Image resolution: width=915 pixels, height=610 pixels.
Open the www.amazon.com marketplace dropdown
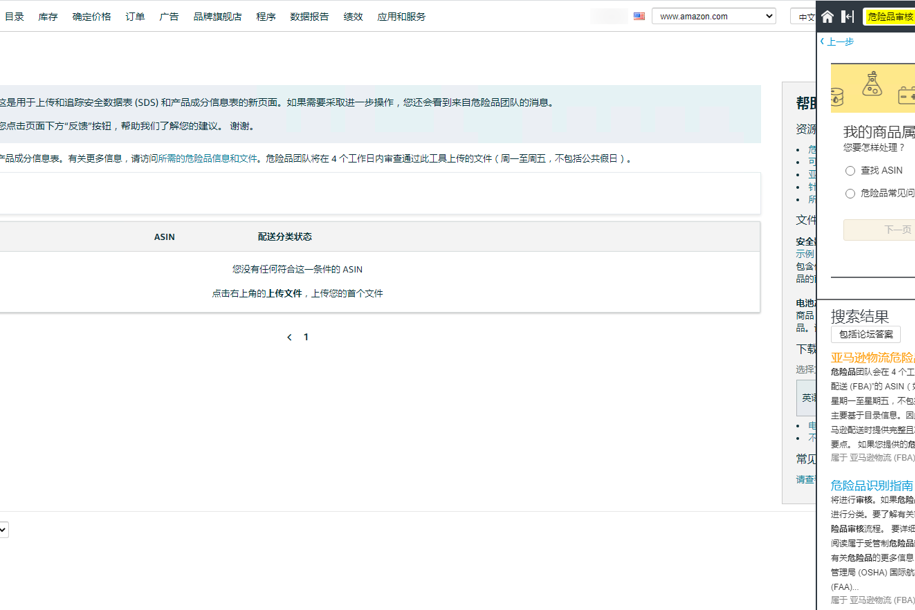coord(714,16)
